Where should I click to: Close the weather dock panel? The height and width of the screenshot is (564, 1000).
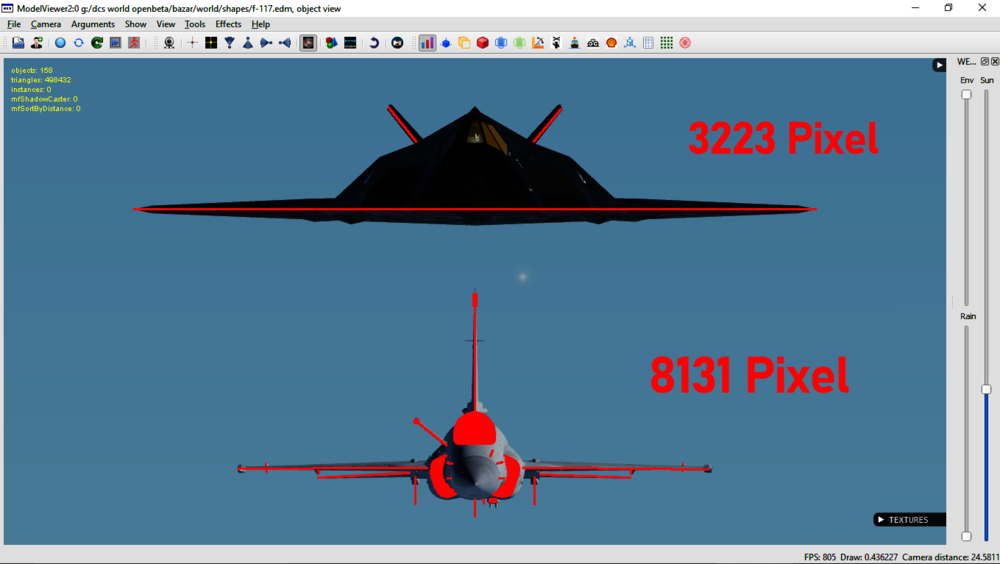995,61
